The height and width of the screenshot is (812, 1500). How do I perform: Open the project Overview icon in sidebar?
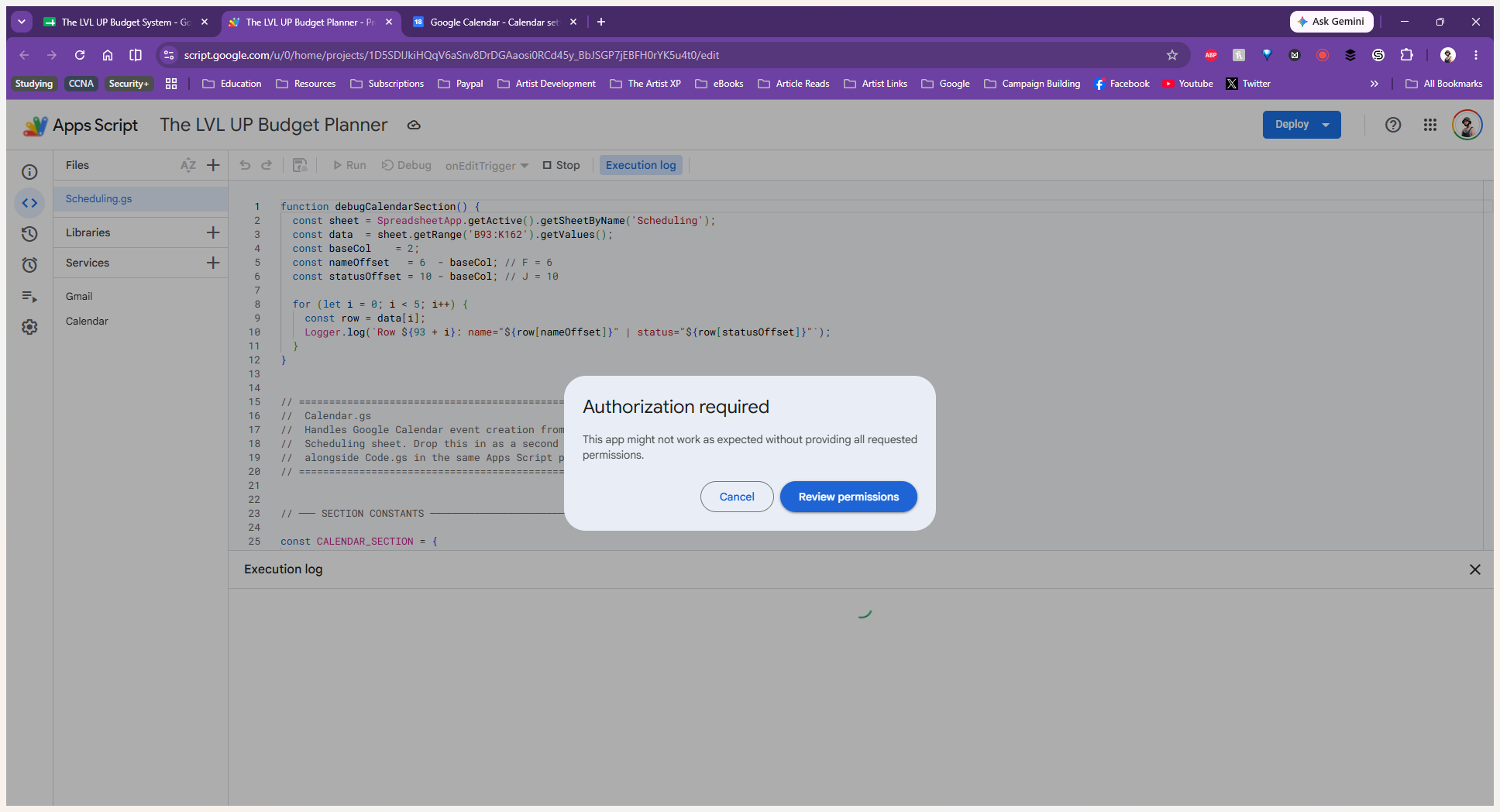pos(29,172)
